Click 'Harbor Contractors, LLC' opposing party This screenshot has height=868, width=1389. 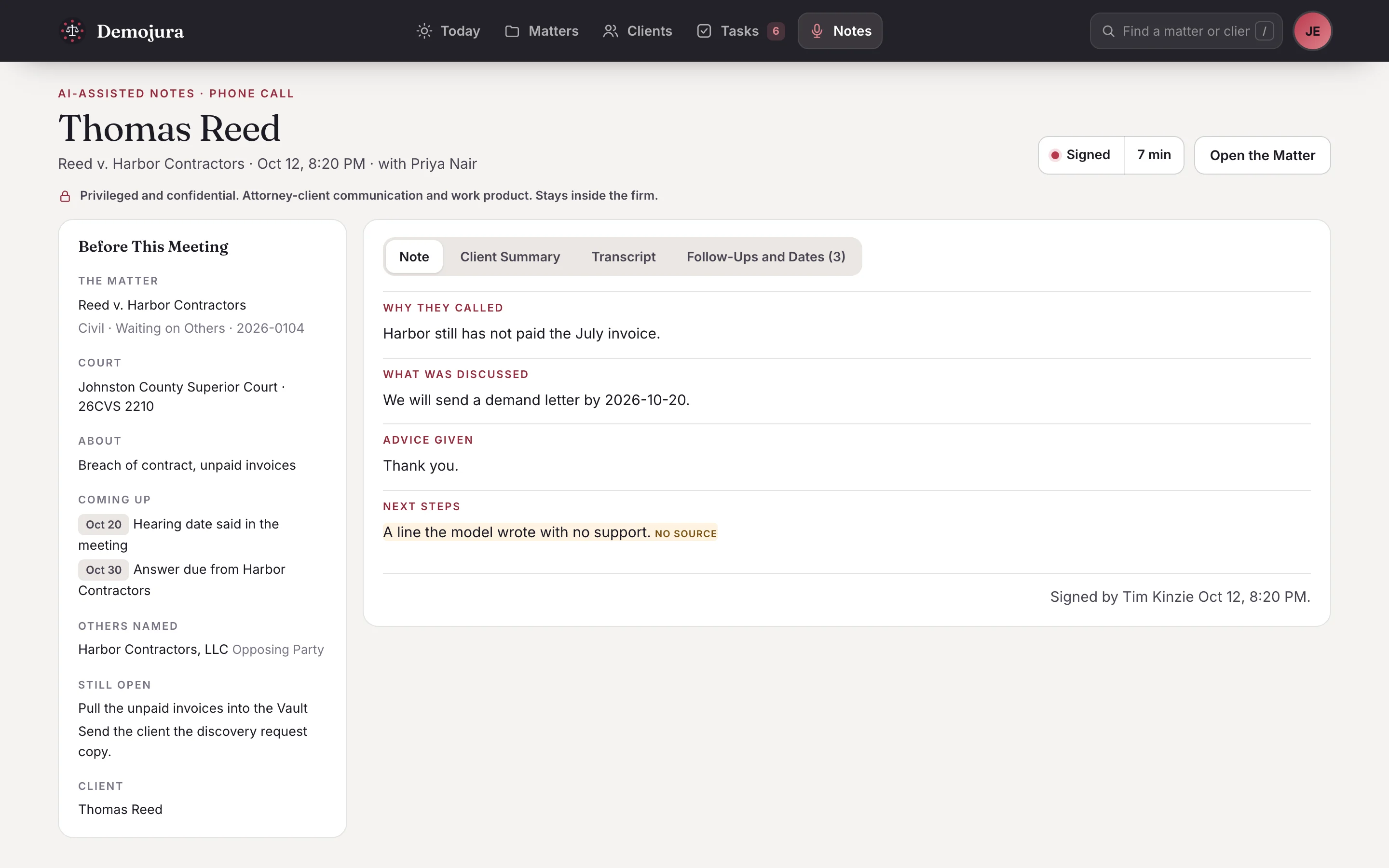point(153,649)
